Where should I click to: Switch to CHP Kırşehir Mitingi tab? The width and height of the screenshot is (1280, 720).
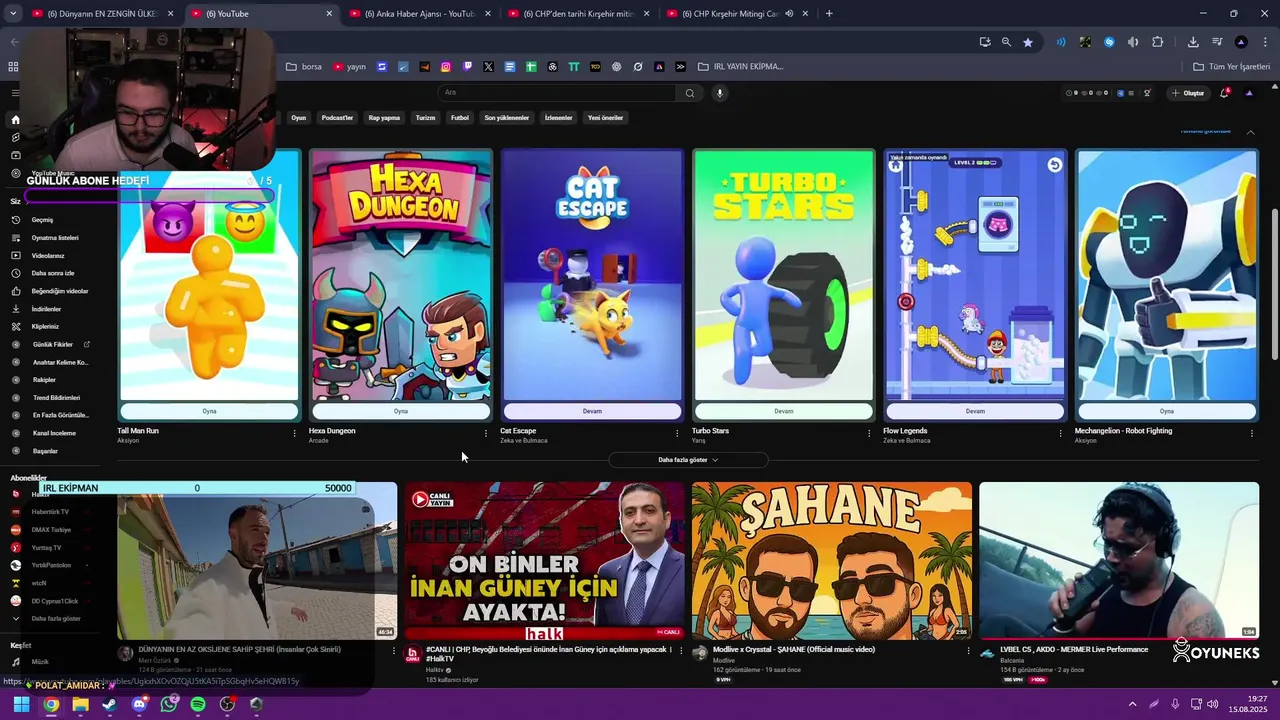pos(738,14)
